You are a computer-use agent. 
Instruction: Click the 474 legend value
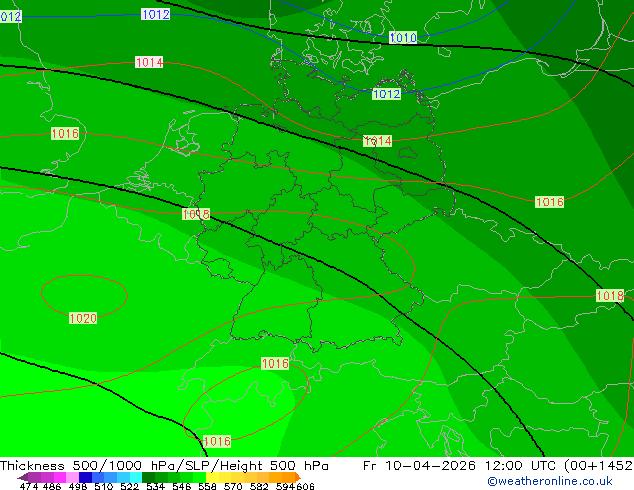pos(29,486)
